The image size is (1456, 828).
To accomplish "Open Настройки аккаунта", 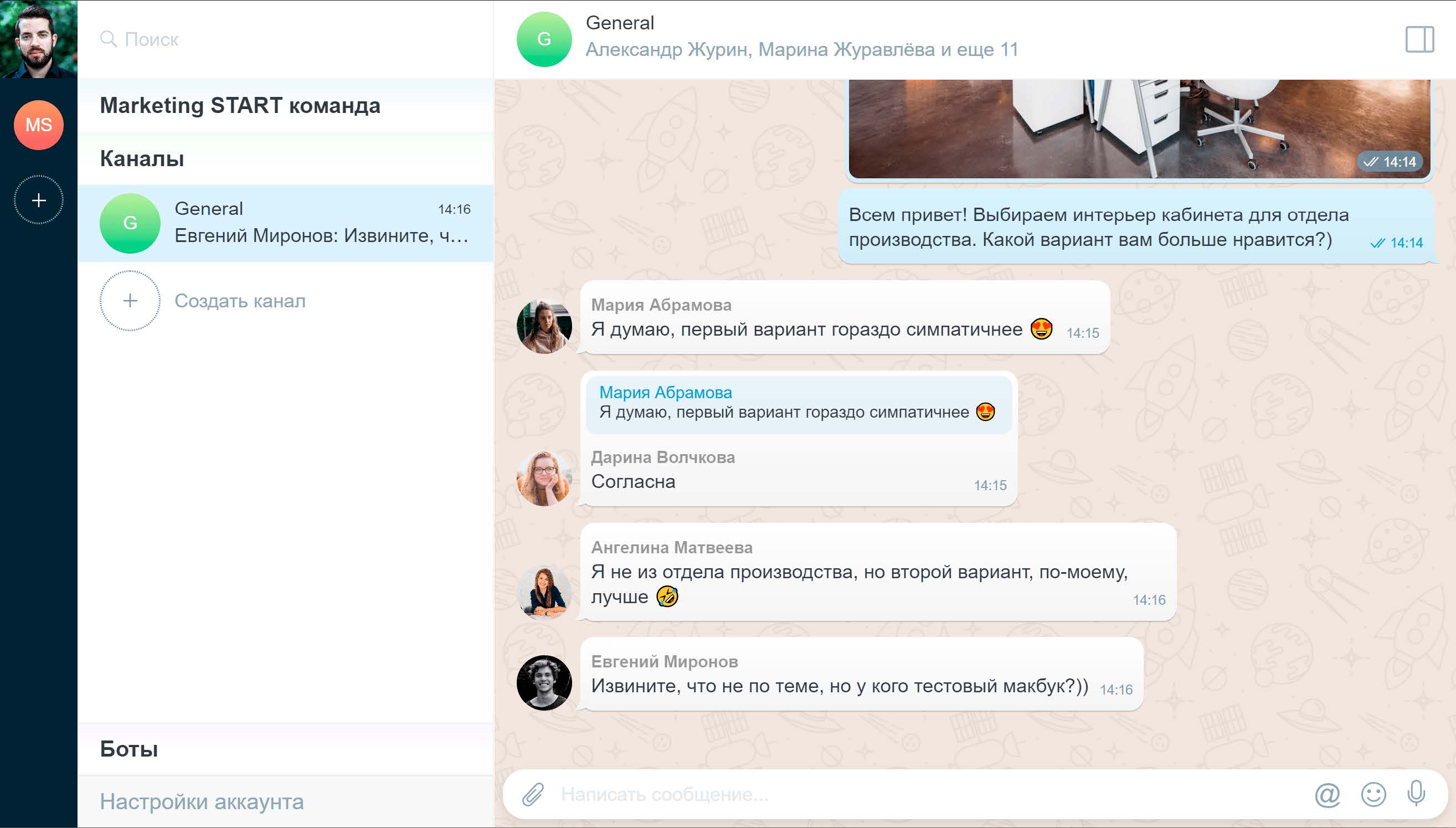I will (202, 802).
